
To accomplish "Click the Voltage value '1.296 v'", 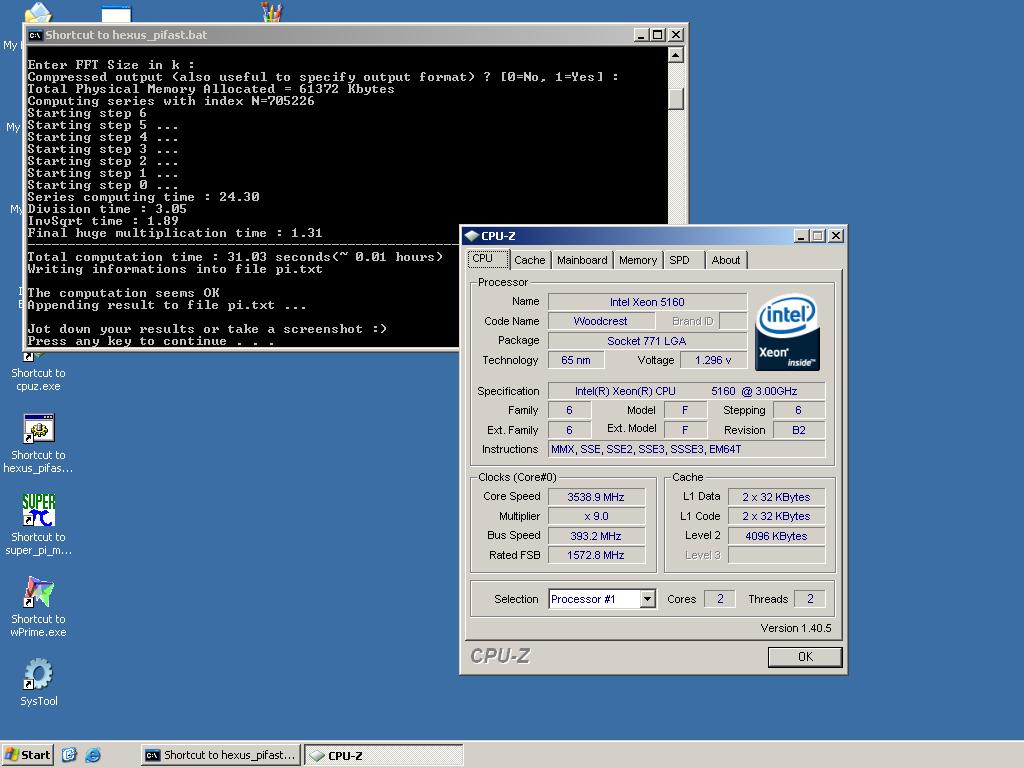I will click(713, 360).
